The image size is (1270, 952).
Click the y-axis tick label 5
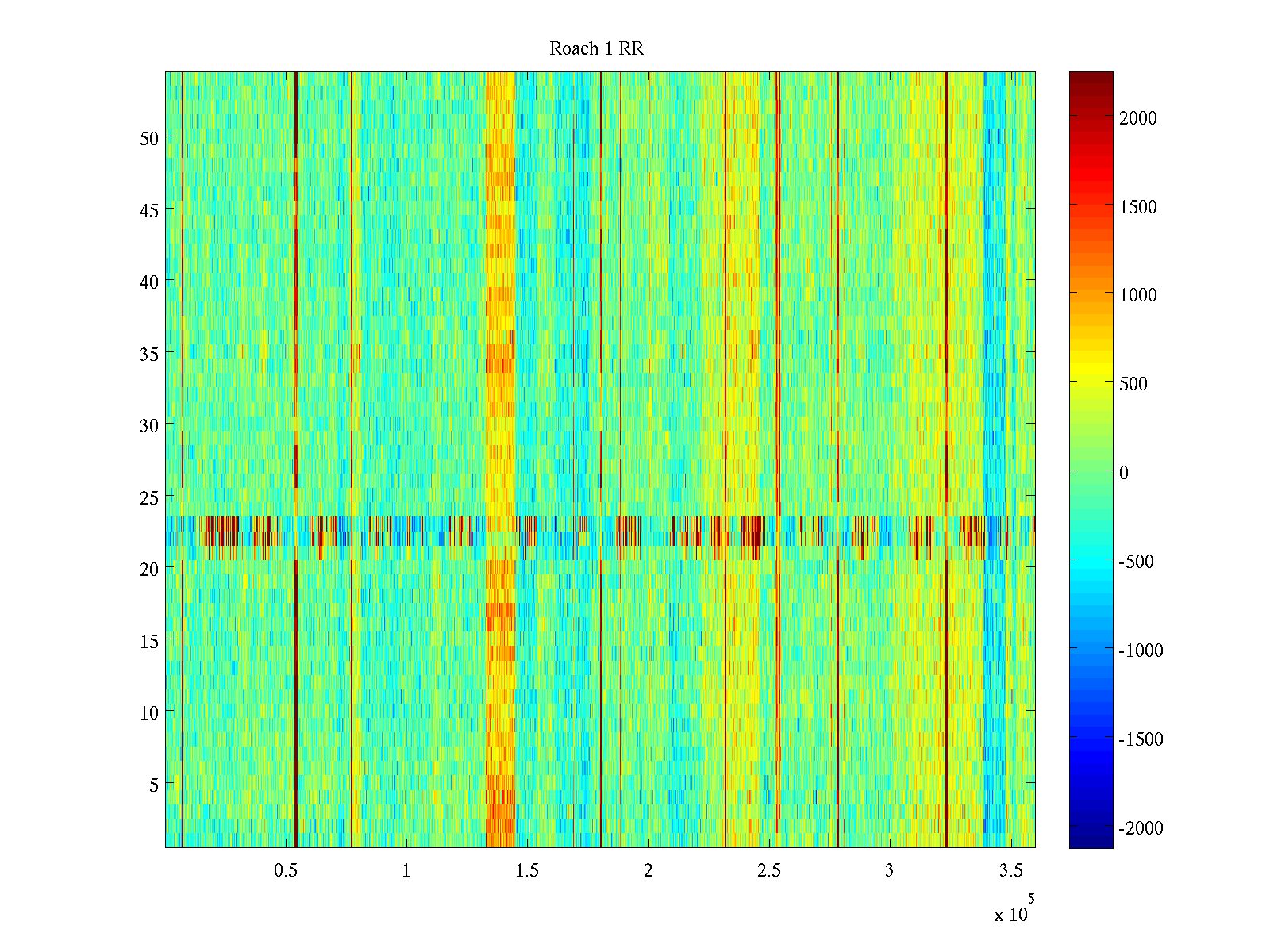154,785
